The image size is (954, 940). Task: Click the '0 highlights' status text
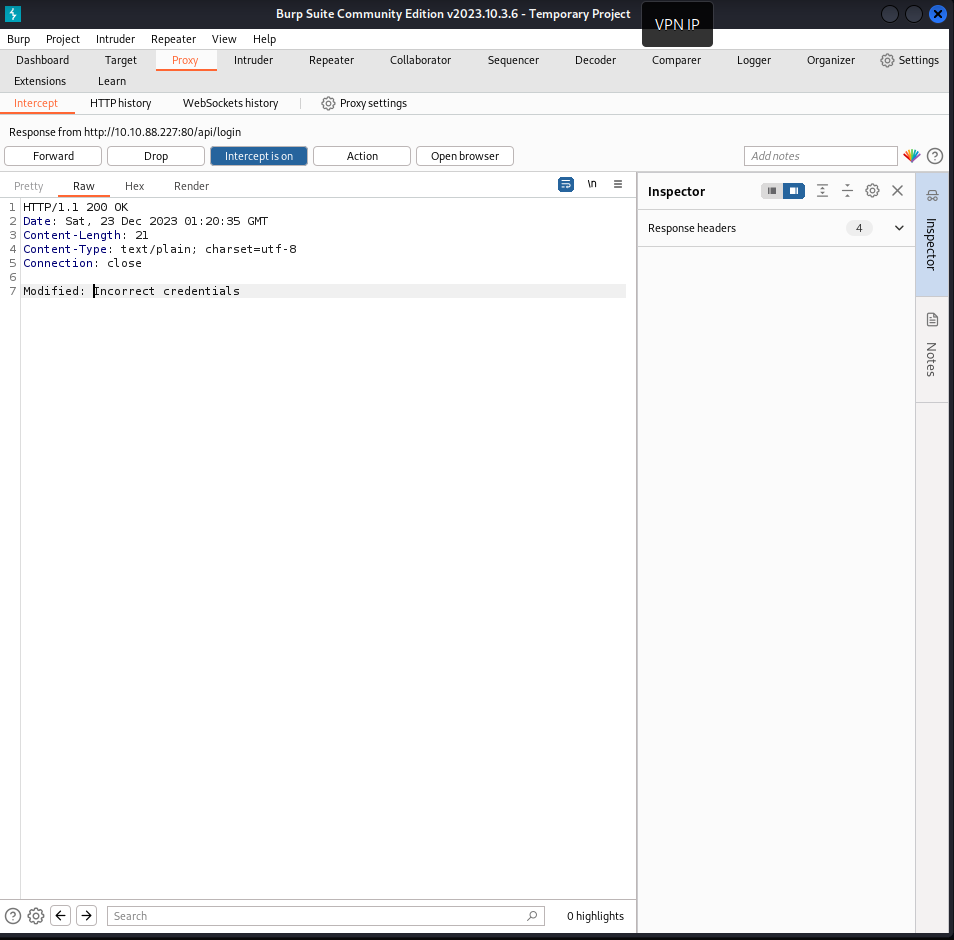point(595,916)
